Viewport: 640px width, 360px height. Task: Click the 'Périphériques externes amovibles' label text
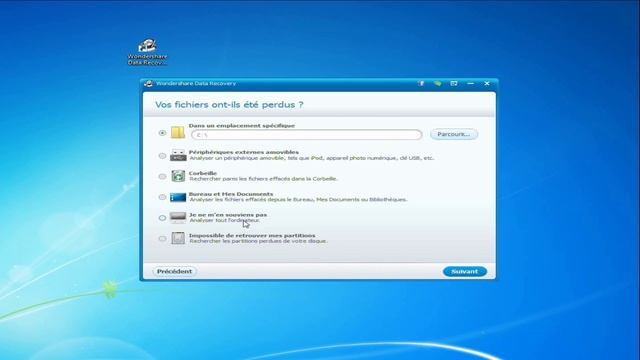click(x=244, y=152)
